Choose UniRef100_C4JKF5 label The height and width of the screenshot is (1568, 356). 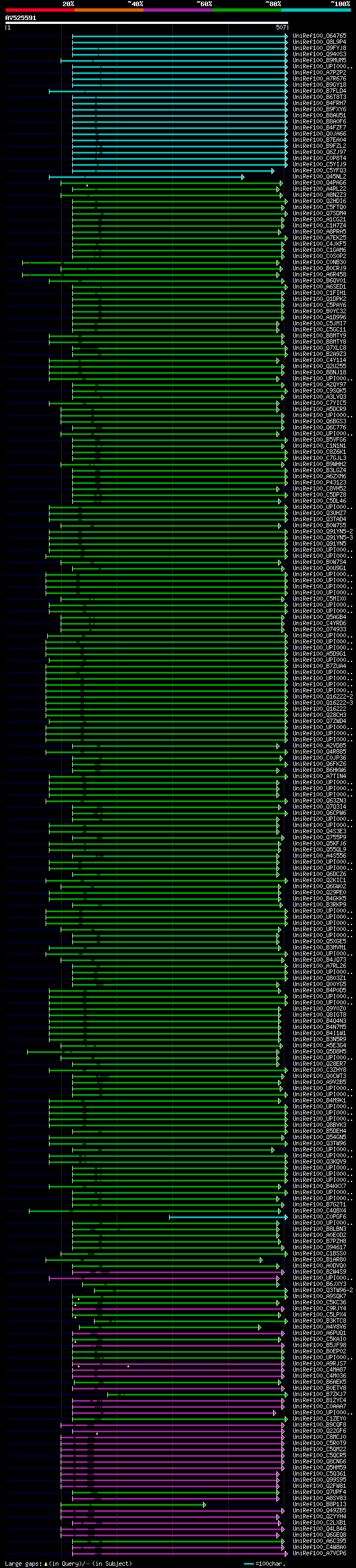click(x=319, y=244)
